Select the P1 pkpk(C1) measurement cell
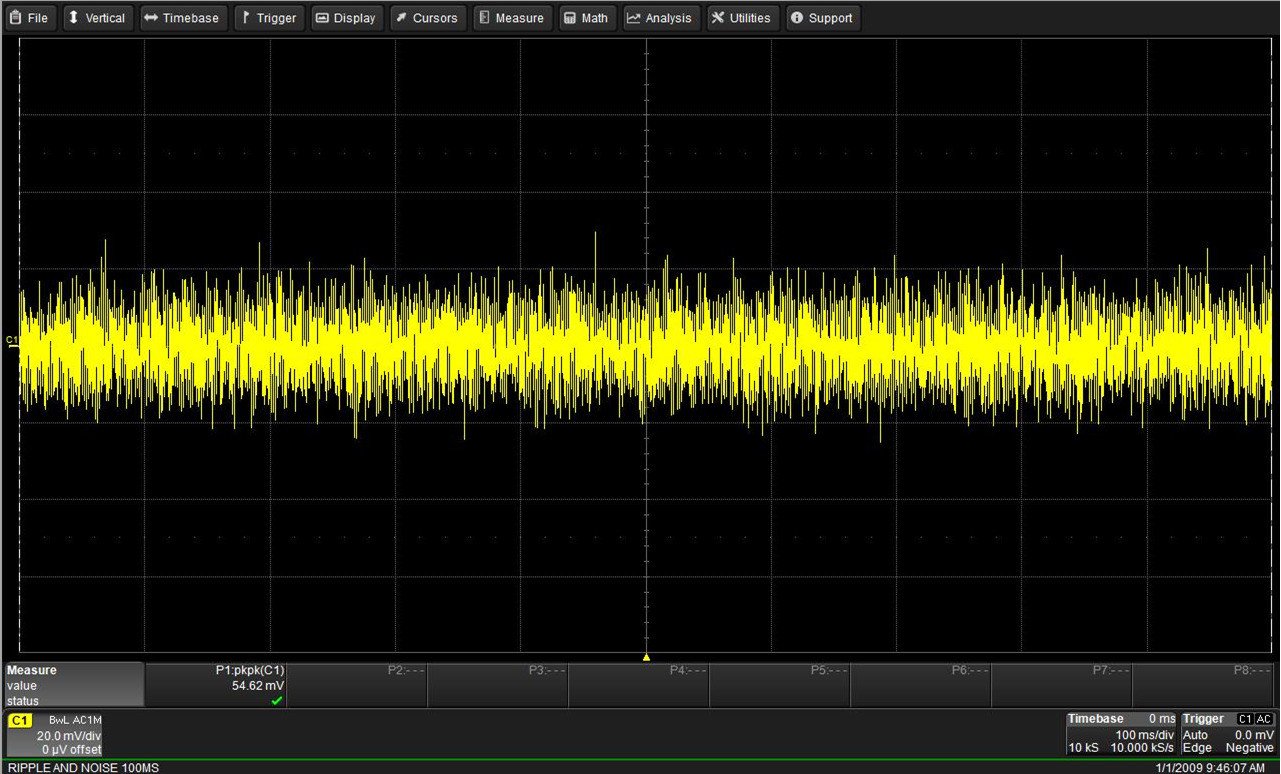Viewport: 1281px width, 774px height. (216, 685)
